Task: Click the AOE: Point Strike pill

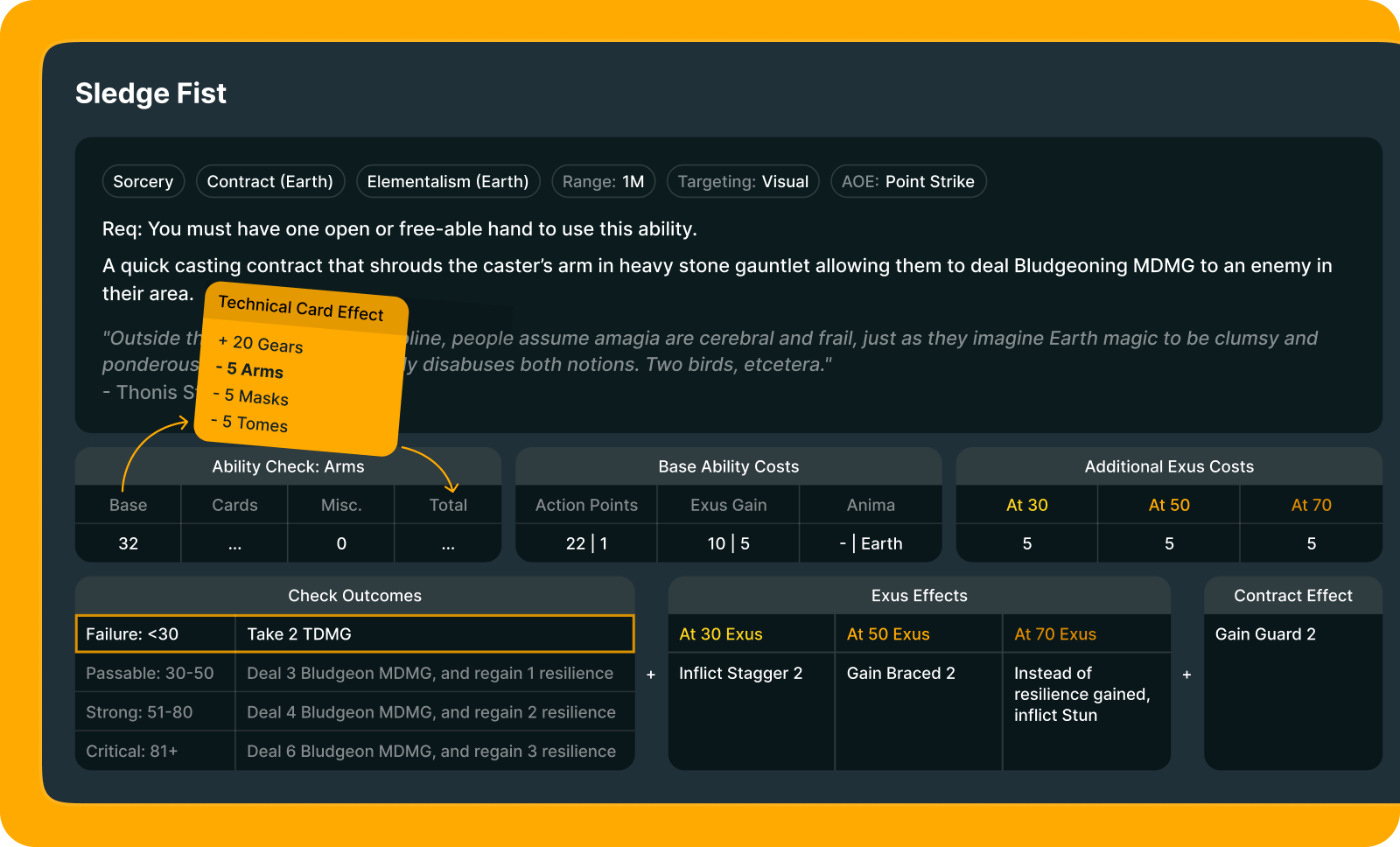Action: click(x=908, y=181)
